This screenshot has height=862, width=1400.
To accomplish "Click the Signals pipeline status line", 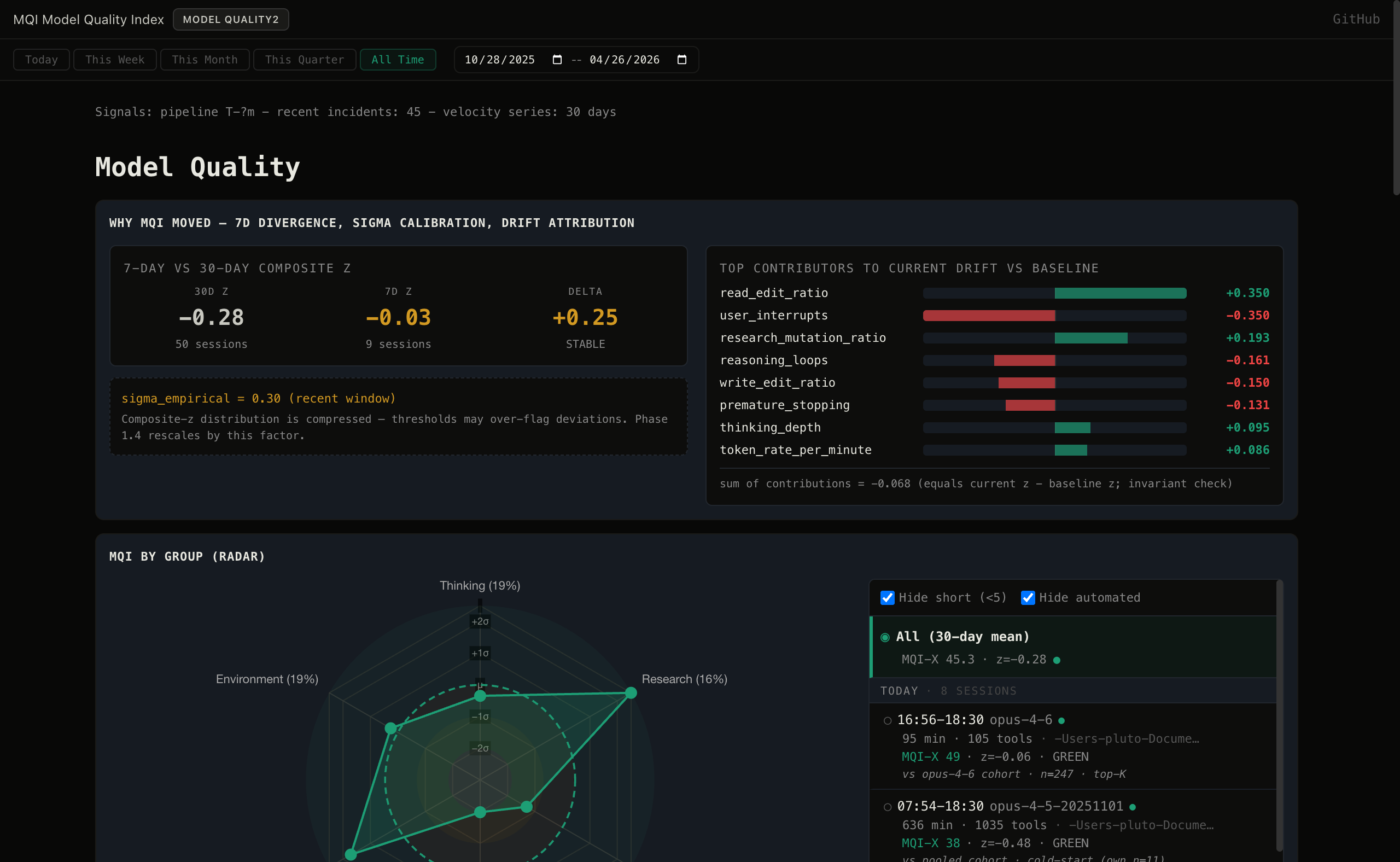I will [x=355, y=112].
